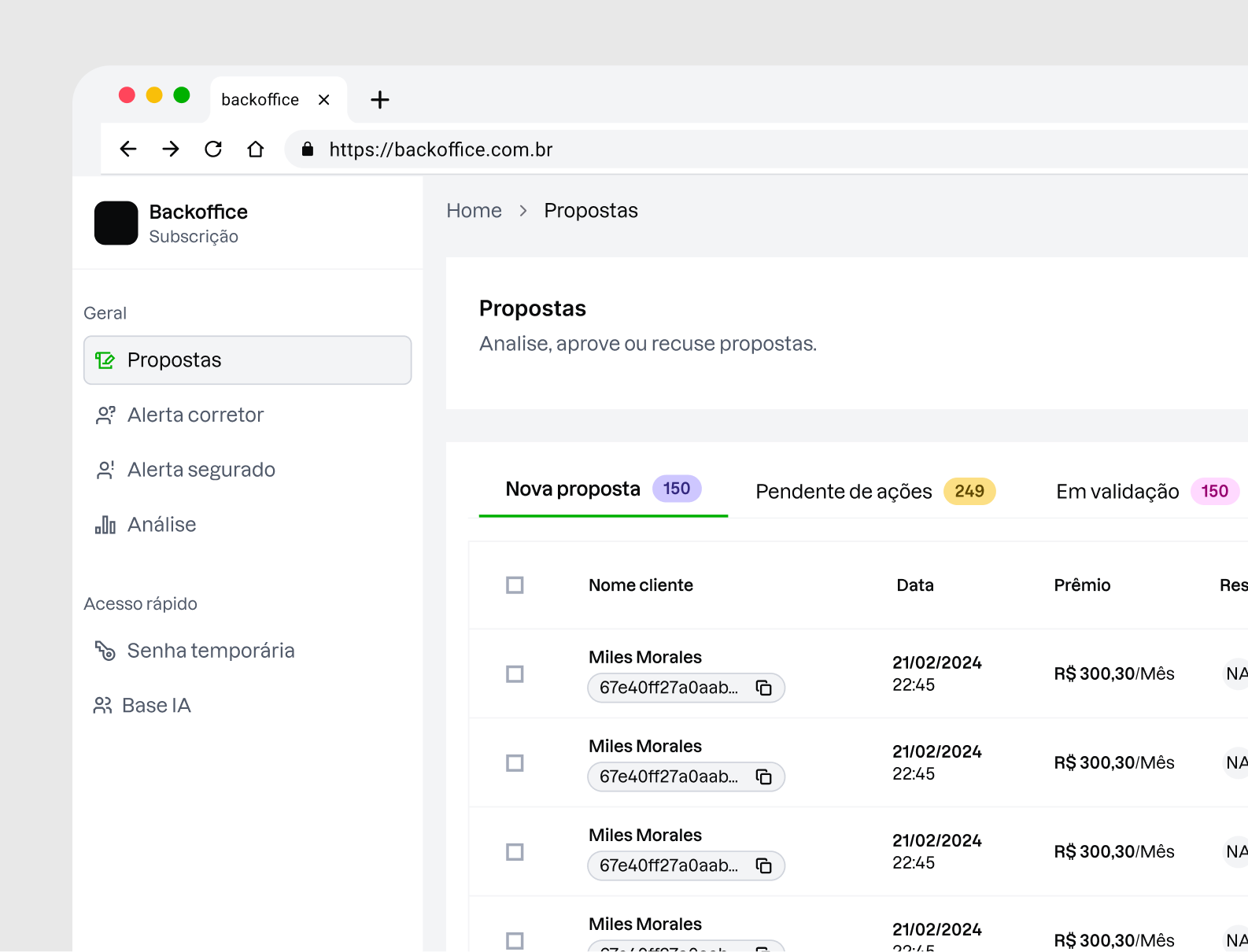Open Alerta corretor in the sidebar

coord(247,415)
